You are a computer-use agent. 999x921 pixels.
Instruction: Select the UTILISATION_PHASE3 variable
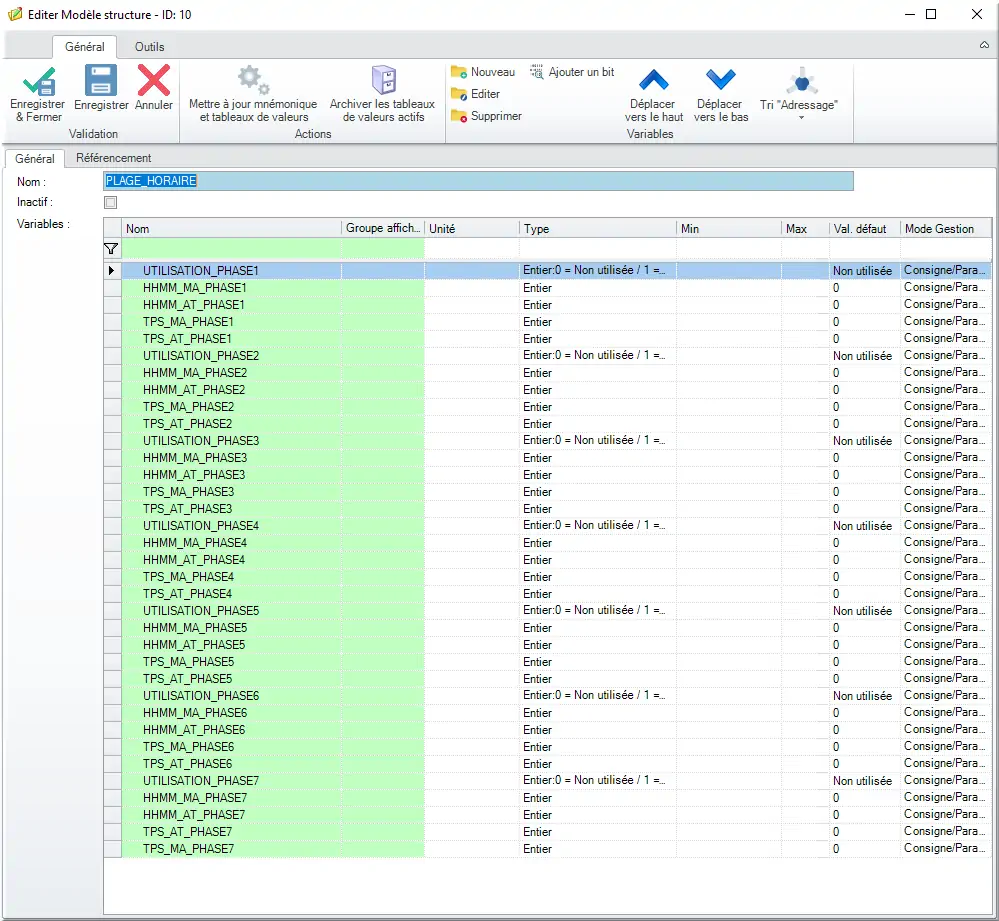[201, 441]
